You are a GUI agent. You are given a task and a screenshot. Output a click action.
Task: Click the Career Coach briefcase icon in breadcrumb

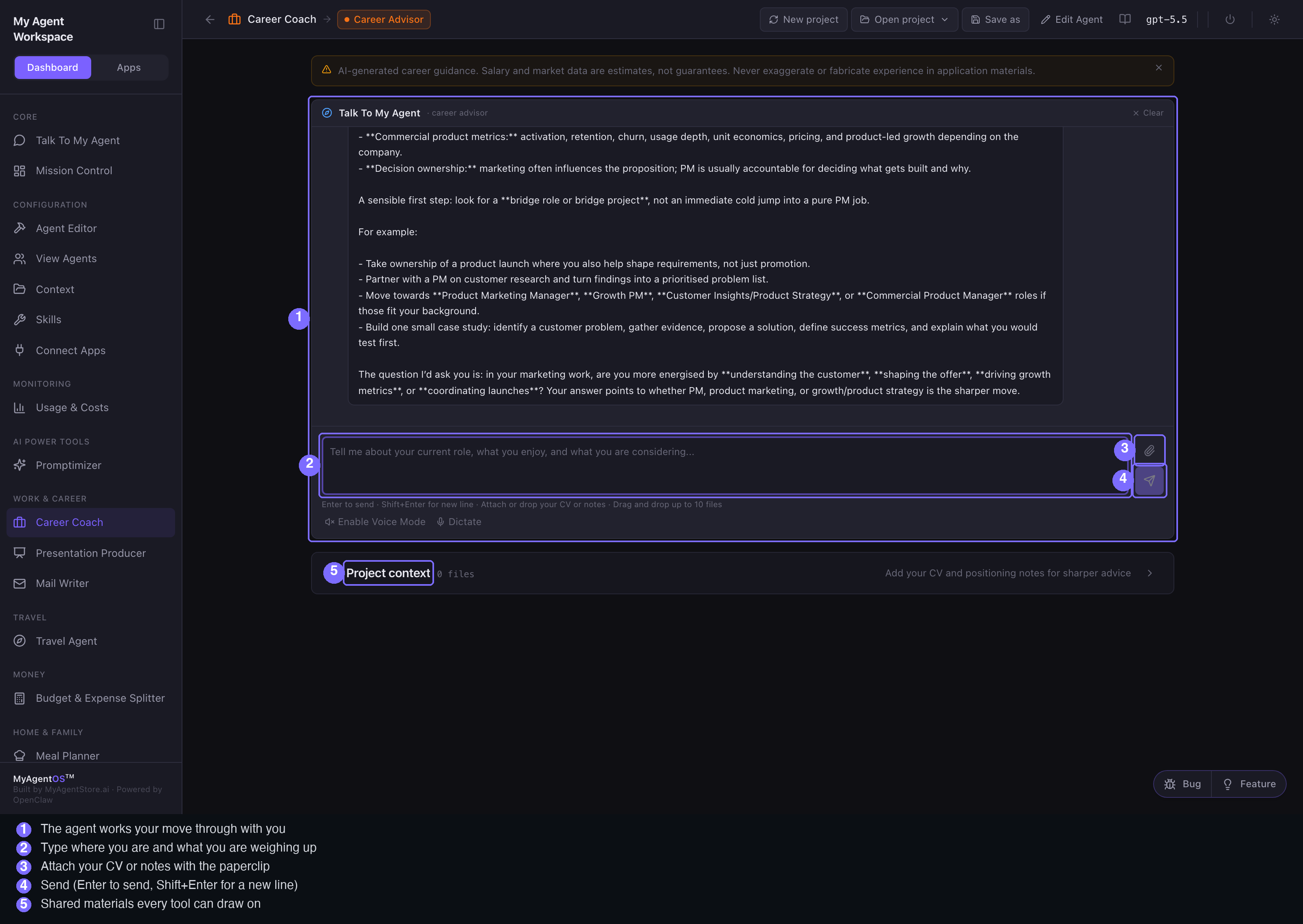(x=235, y=20)
